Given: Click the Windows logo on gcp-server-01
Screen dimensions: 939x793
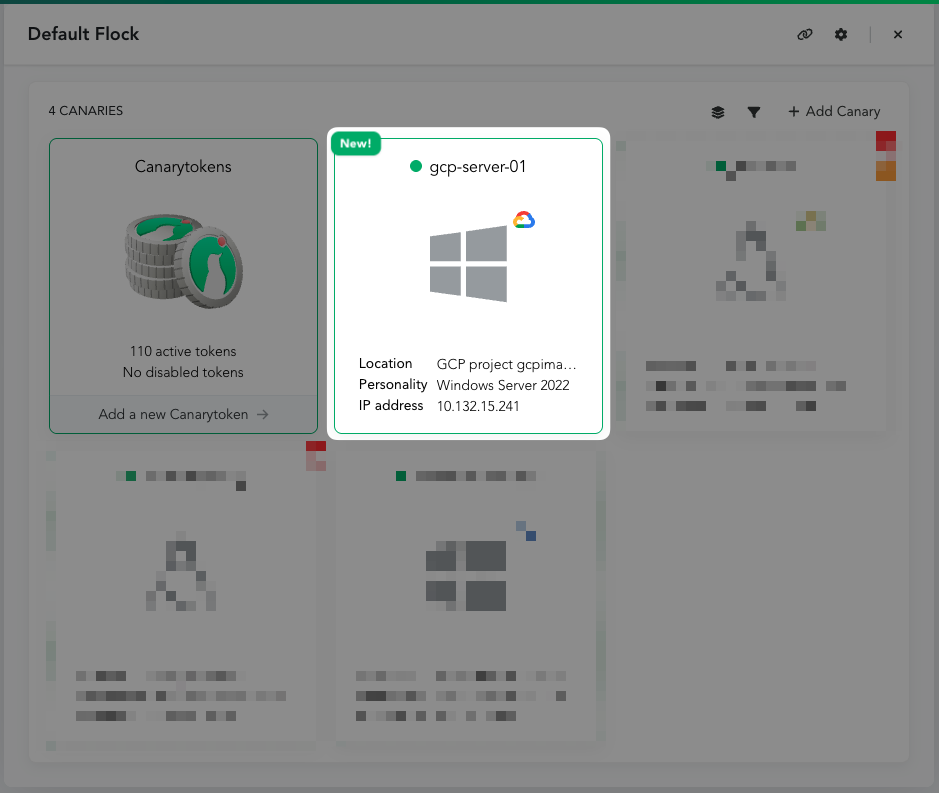Looking at the screenshot, I should tap(468, 263).
